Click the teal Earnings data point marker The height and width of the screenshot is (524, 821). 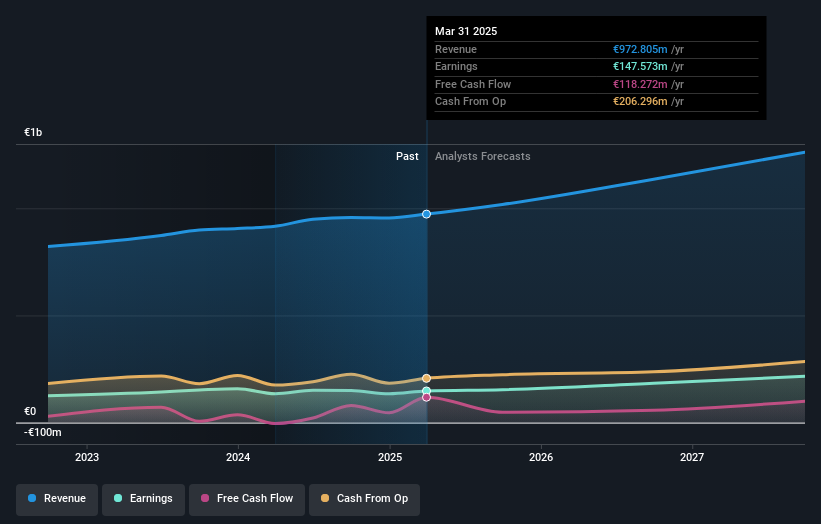[426, 391]
